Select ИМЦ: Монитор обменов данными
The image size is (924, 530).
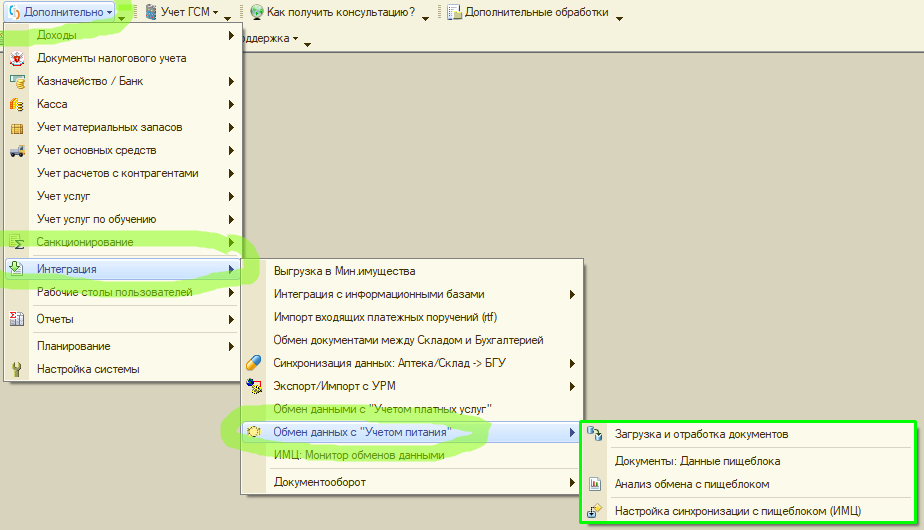(x=358, y=456)
